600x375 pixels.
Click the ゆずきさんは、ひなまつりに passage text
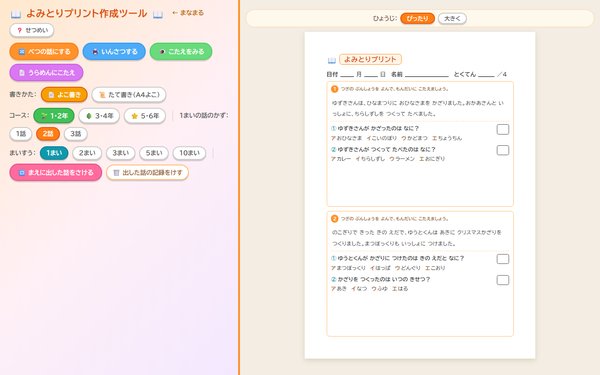(x=418, y=108)
